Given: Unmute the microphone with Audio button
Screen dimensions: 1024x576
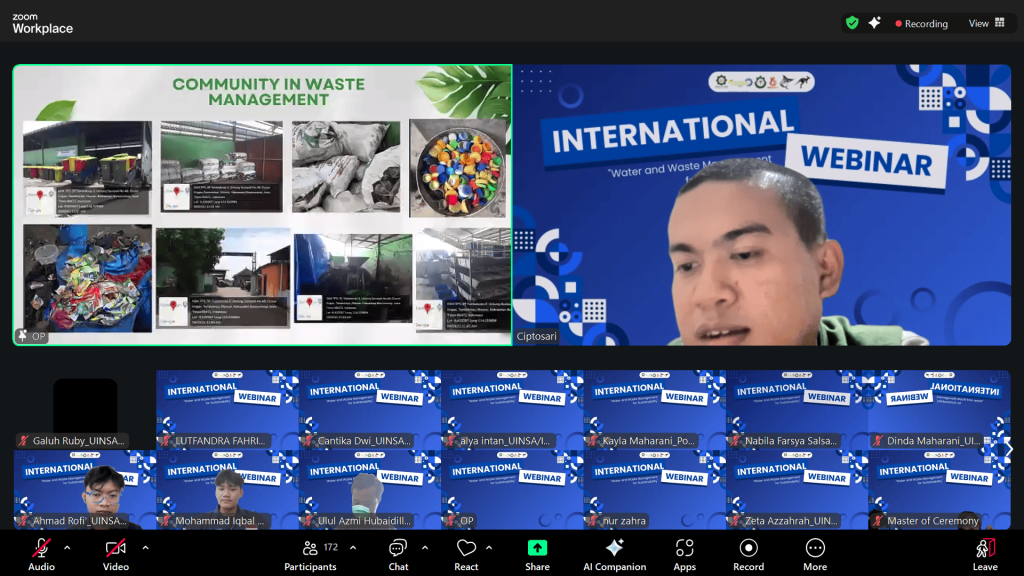Looking at the screenshot, I should click(41, 552).
